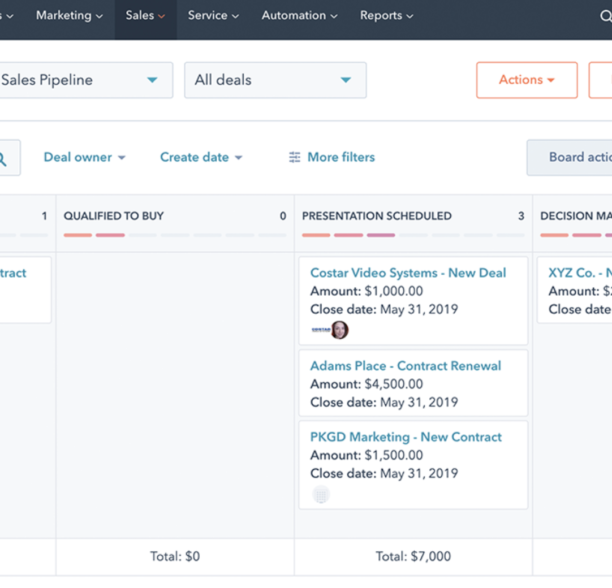Image resolution: width=612 pixels, height=588 pixels.
Task: Click the More filters sliders icon
Action: (x=295, y=157)
